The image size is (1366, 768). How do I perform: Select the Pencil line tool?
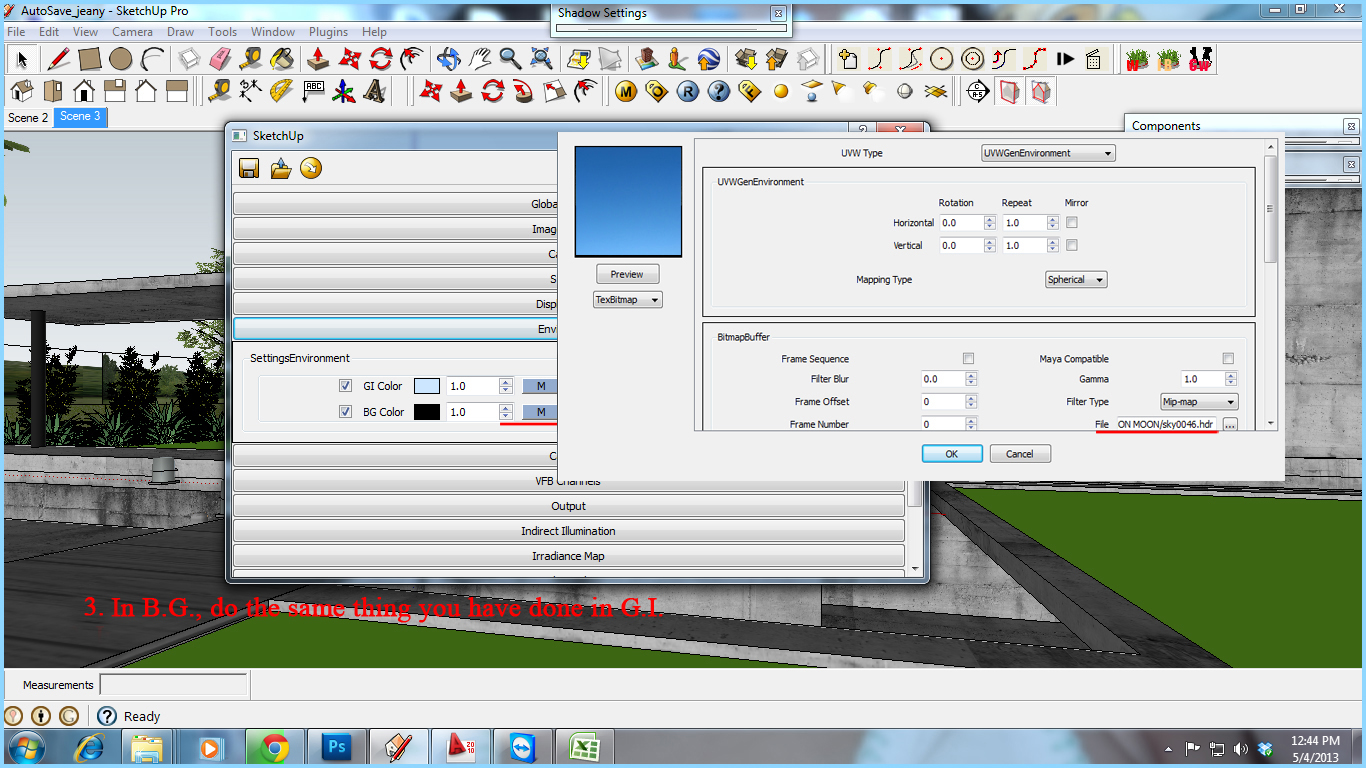[x=58, y=59]
